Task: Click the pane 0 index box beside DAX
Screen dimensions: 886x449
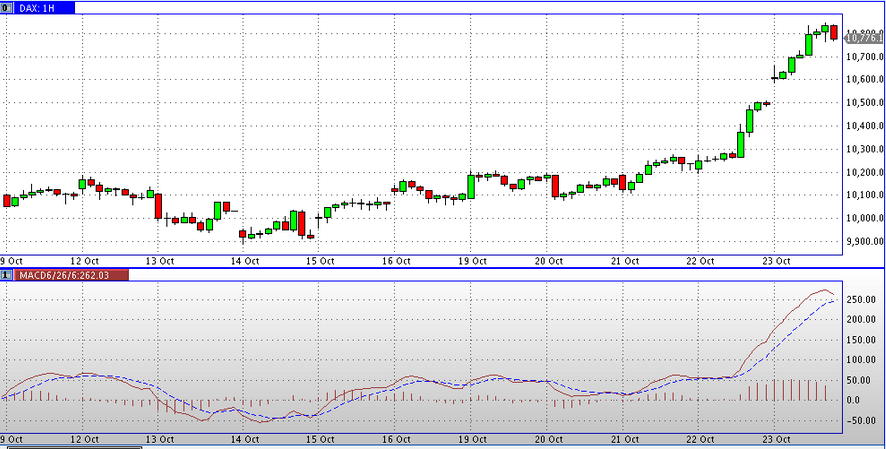Action: tap(6, 7)
